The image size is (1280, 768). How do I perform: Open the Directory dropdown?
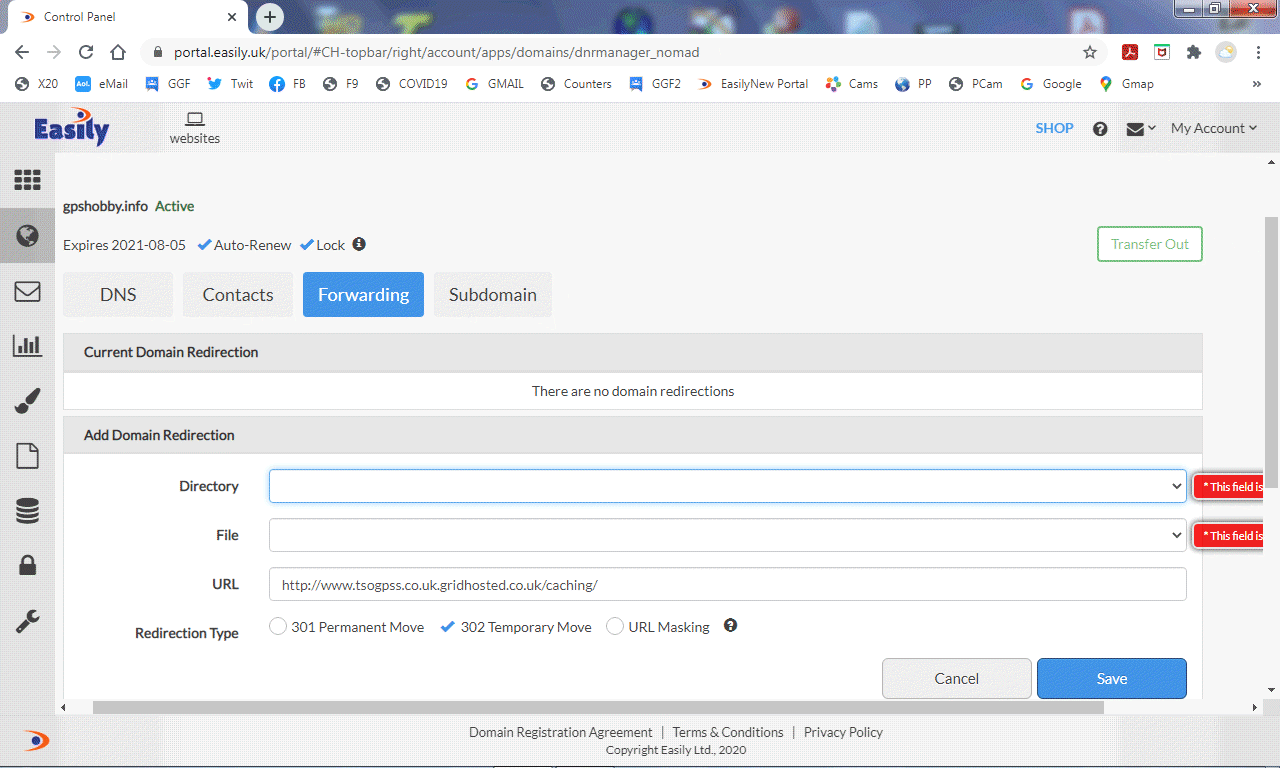pyautogui.click(x=728, y=486)
